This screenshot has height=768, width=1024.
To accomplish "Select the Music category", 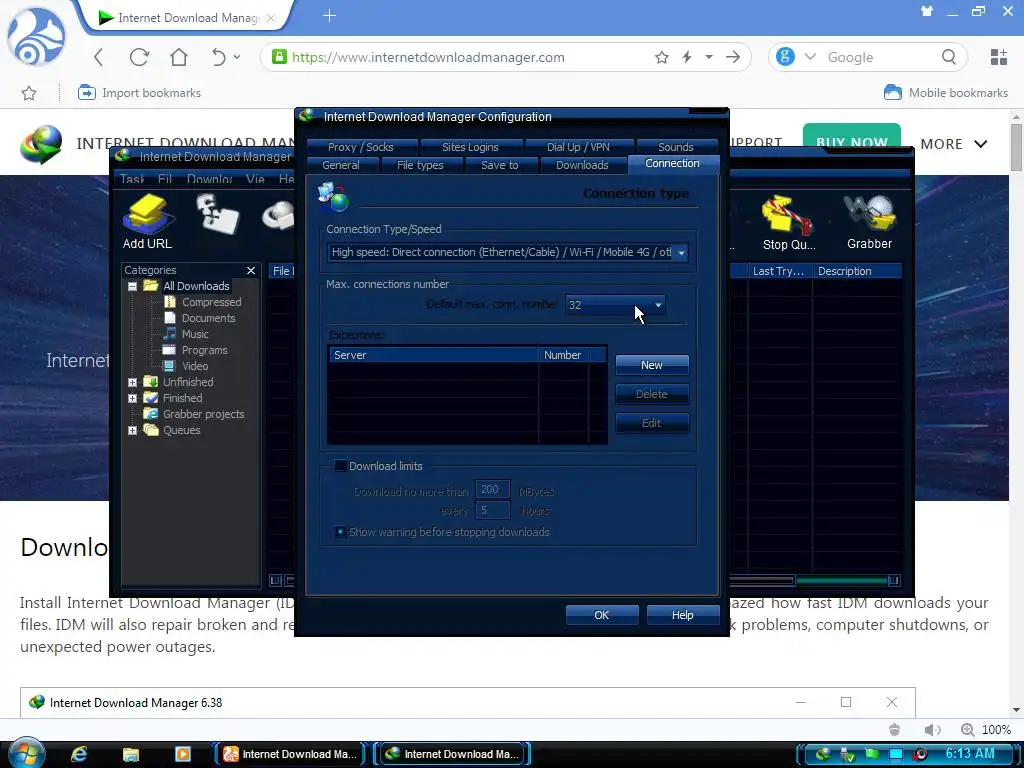I will tap(195, 334).
